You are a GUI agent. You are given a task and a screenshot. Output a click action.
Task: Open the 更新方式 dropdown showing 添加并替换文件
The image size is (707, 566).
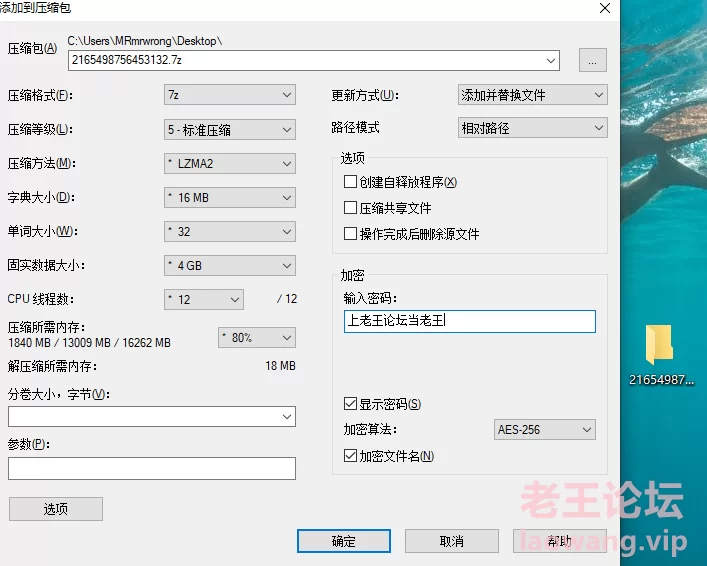(533, 95)
